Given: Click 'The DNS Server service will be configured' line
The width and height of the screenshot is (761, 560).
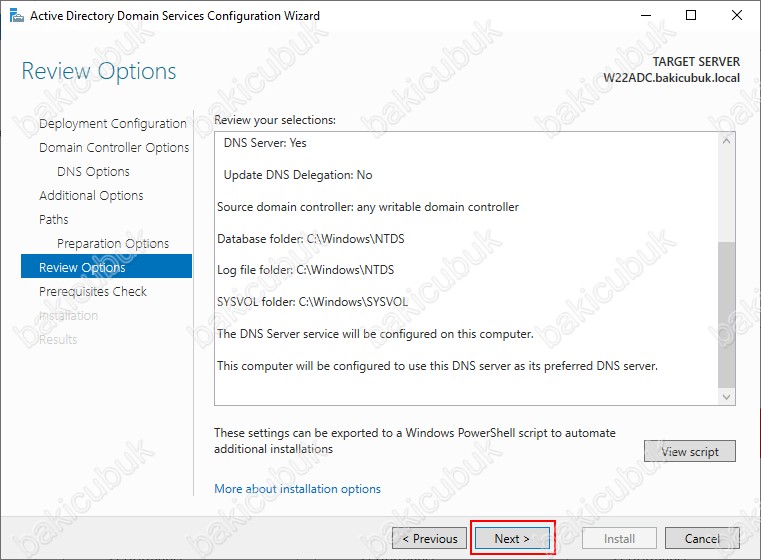Looking at the screenshot, I should pos(375,334).
